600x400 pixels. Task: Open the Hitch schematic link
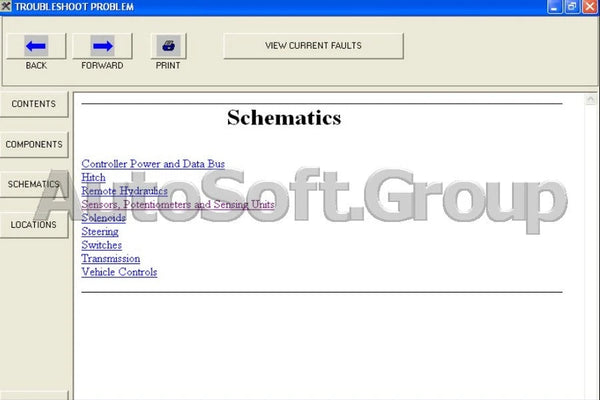click(93, 177)
